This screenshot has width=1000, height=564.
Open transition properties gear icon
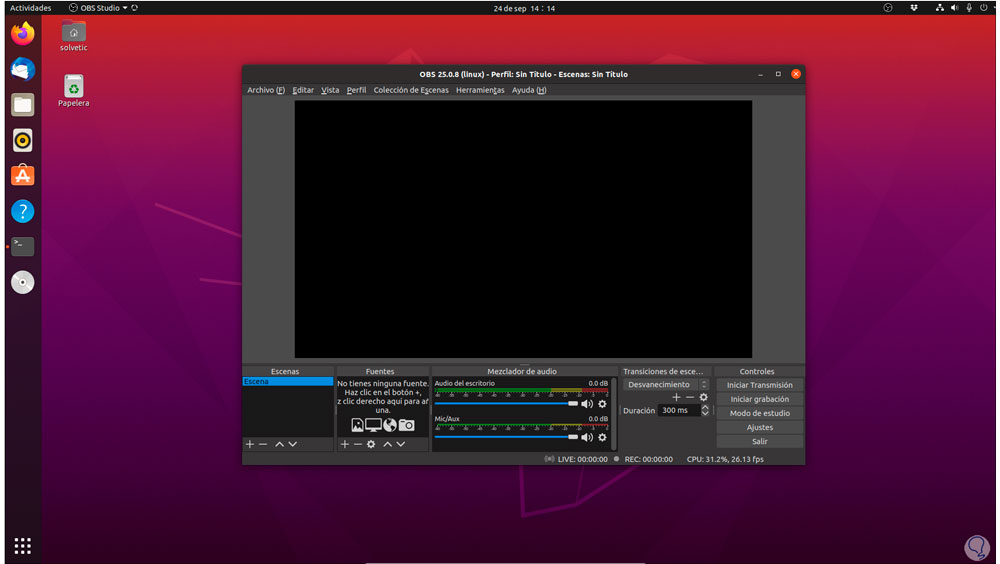point(703,397)
